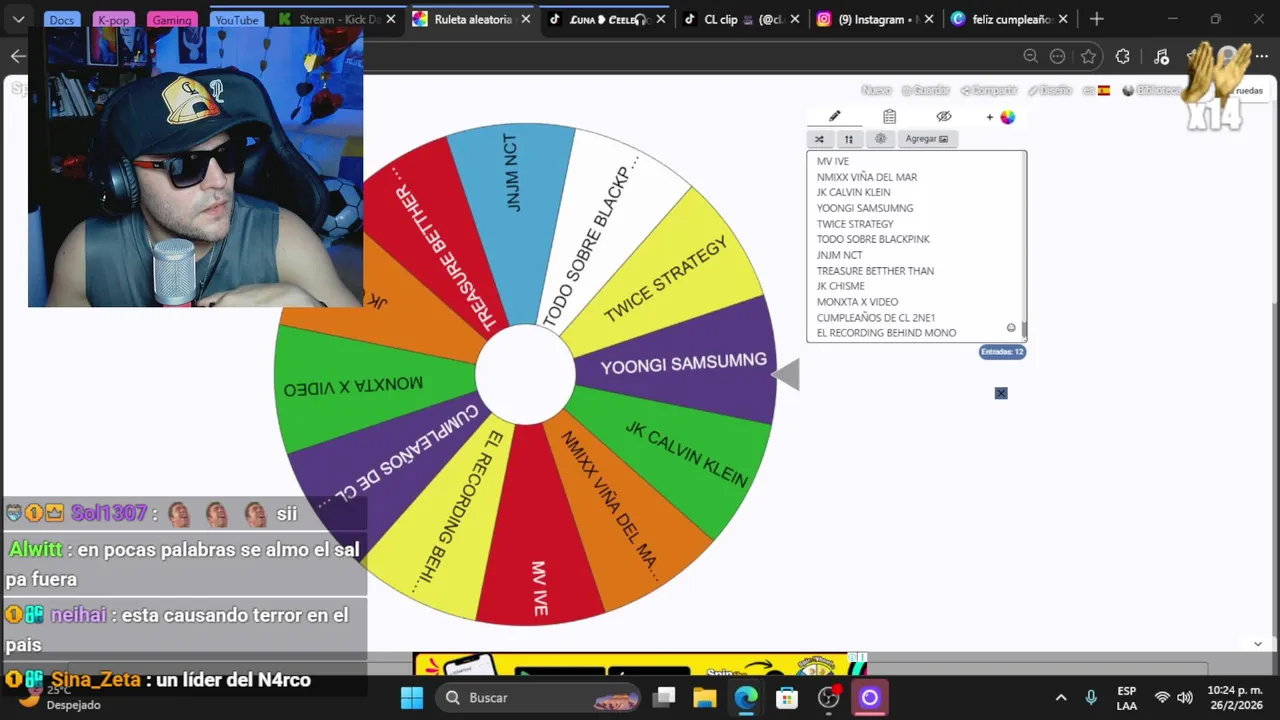Viewport: 1280px width, 720px height.
Task: Click the 'JK CHISME' entry line
Action: coord(840,286)
